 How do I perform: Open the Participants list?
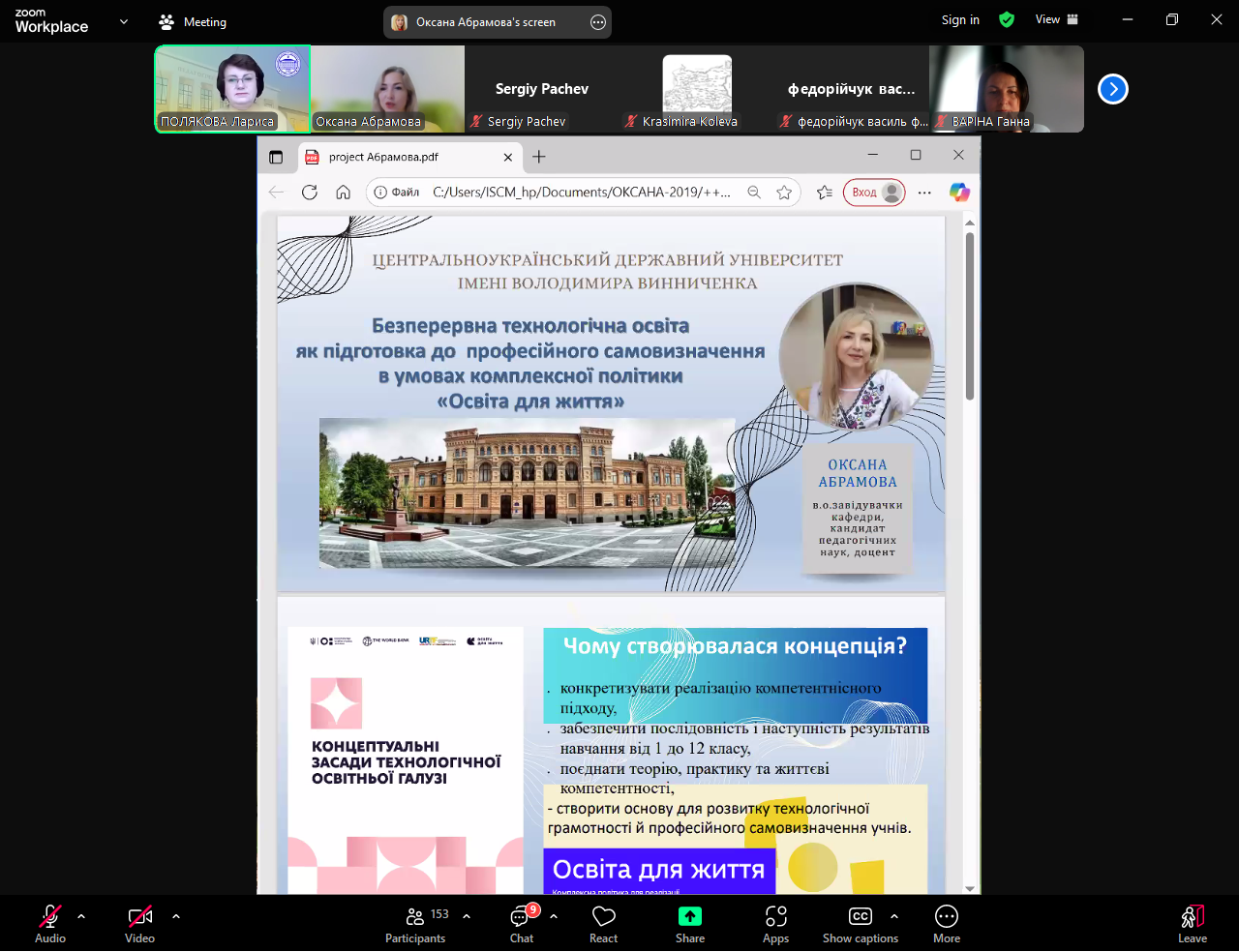[x=415, y=924]
